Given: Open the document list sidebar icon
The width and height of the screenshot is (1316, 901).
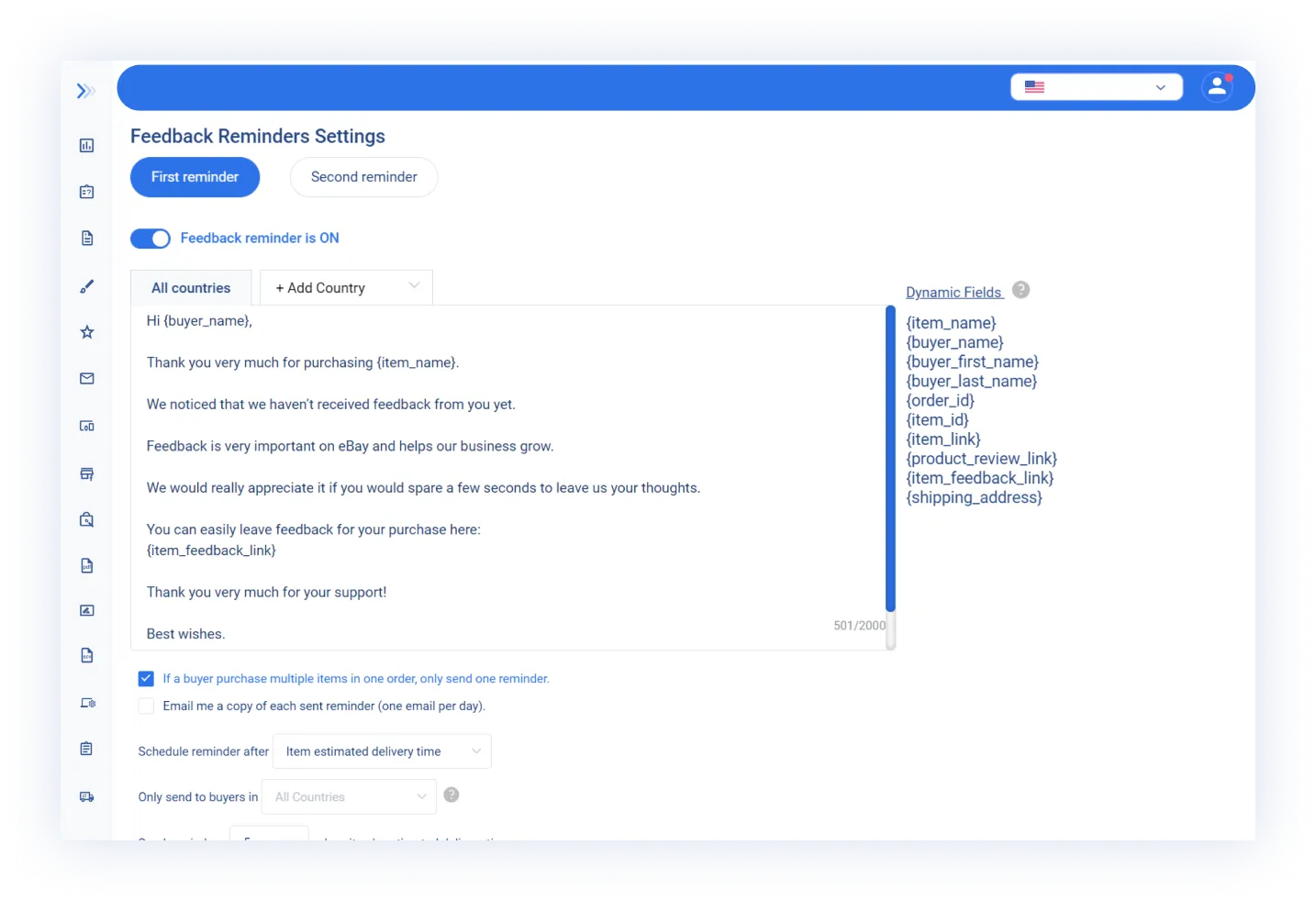Looking at the screenshot, I should [x=87, y=239].
